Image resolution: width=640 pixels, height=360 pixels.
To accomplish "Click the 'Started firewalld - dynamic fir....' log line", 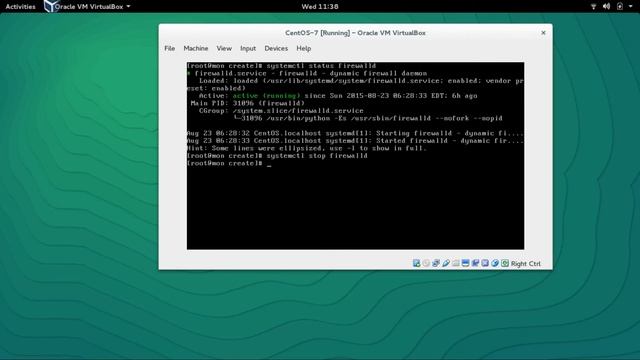I will click(355, 141).
